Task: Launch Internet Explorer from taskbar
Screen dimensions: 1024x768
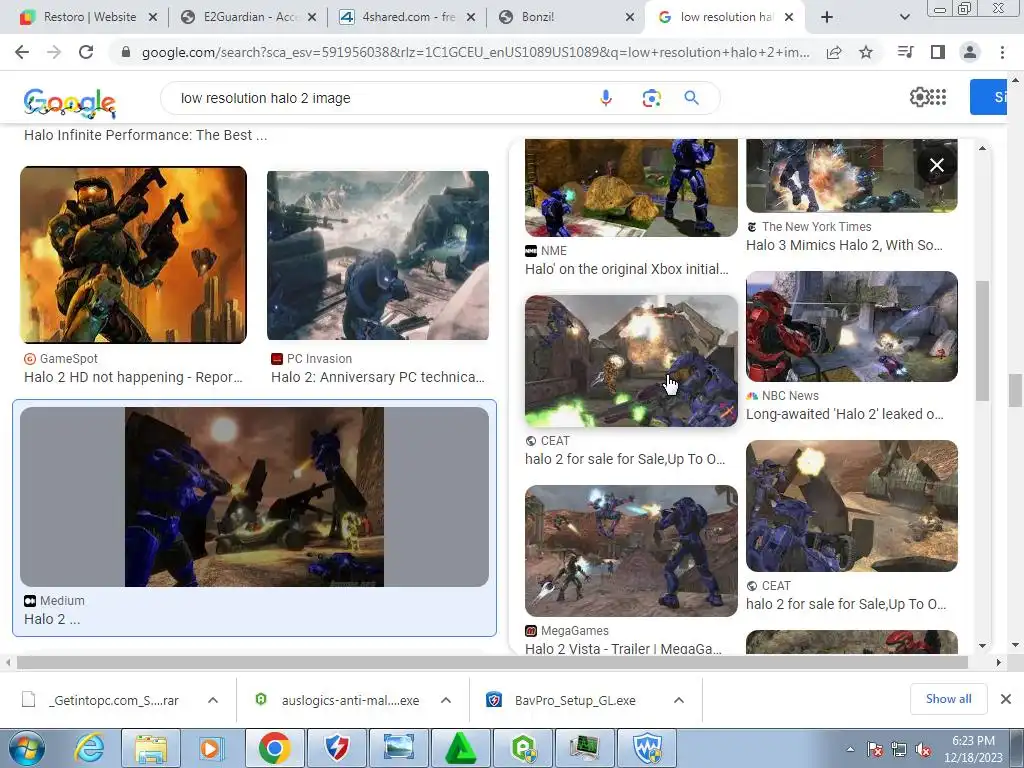Action: click(89, 748)
